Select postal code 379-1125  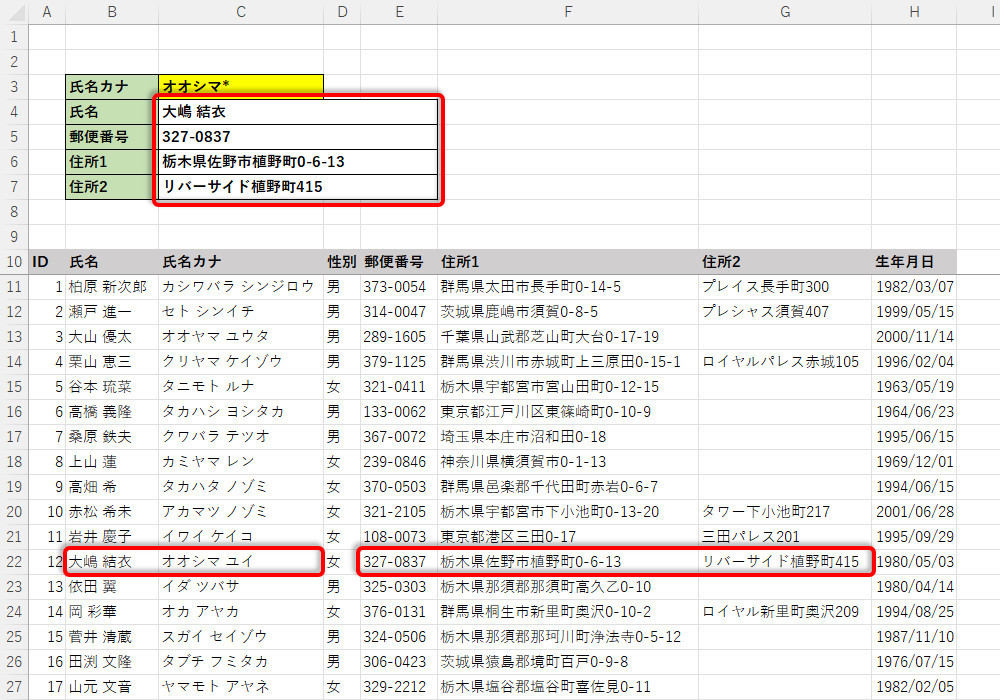pyautogui.click(x=399, y=361)
